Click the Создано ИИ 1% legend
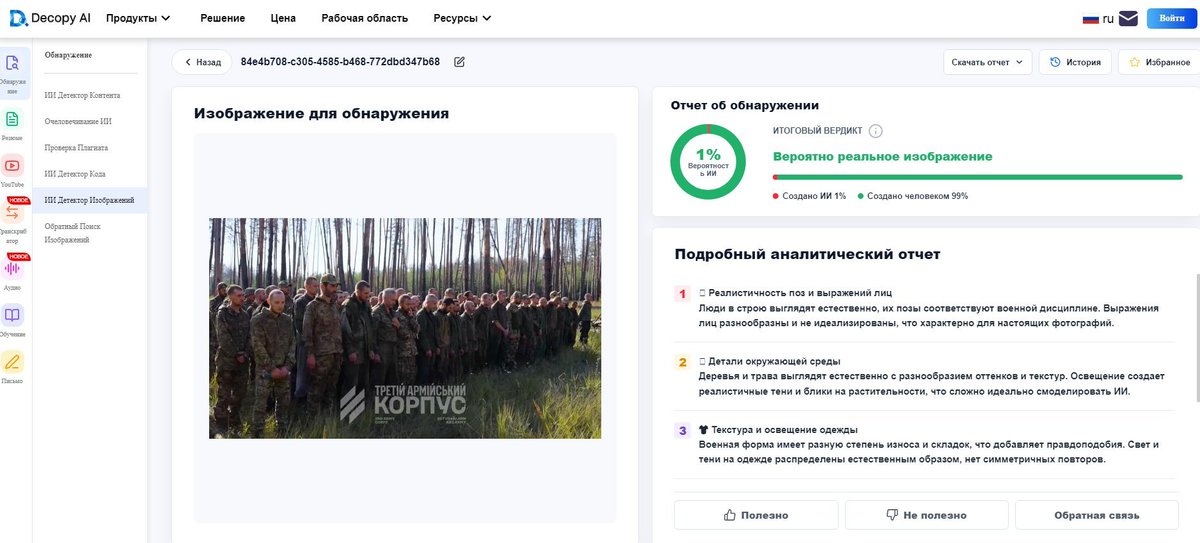 tap(809, 196)
